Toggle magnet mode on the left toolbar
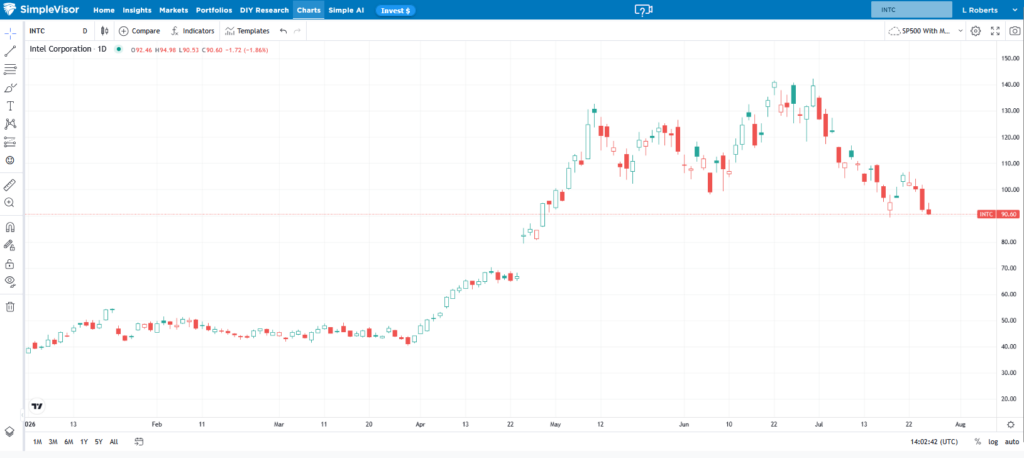The height and width of the screenshot is (458, 1024). [x=10, y=227]
